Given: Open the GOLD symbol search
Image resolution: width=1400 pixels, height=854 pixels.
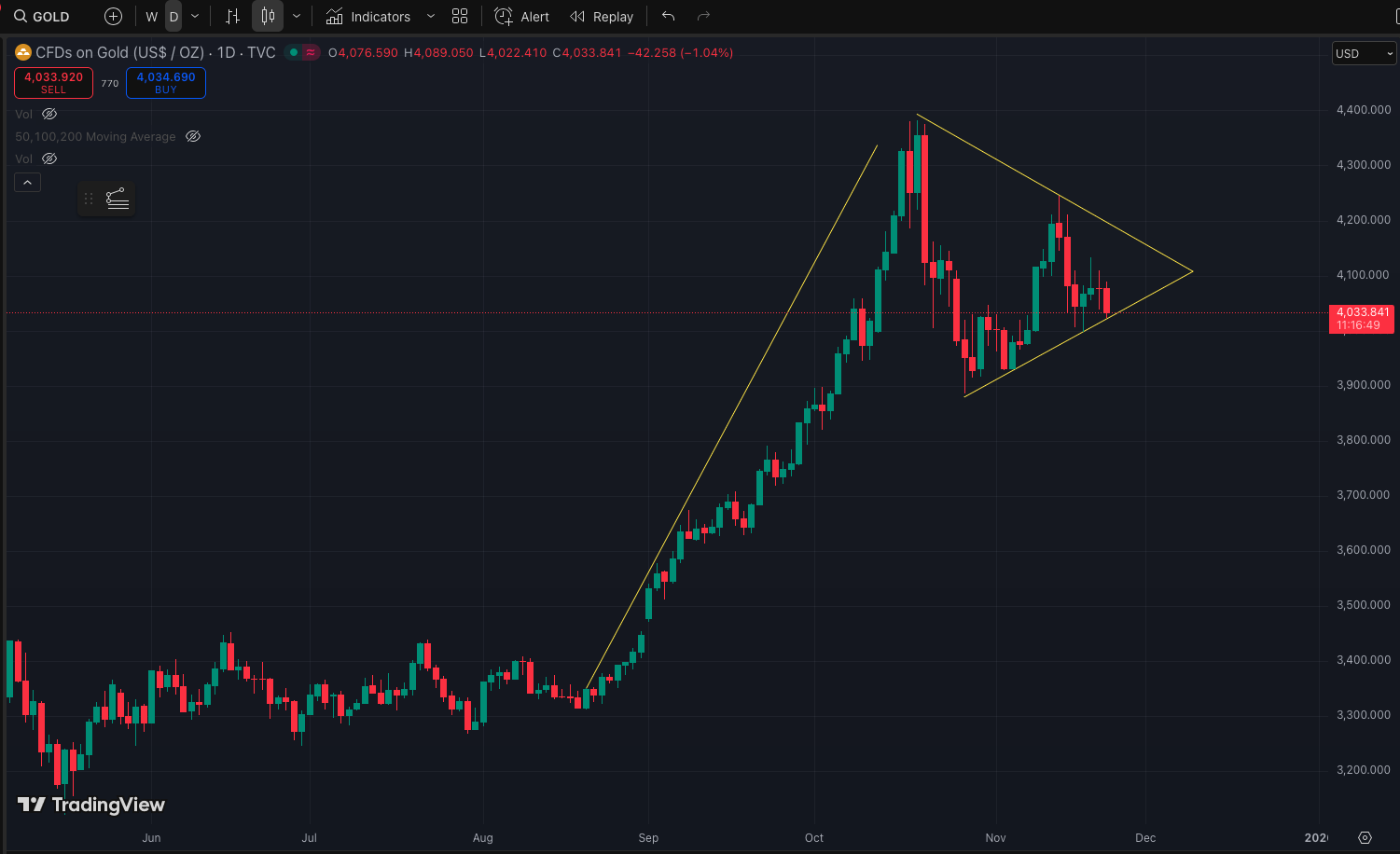Looking at the screenshot, I should click(42, 17).
